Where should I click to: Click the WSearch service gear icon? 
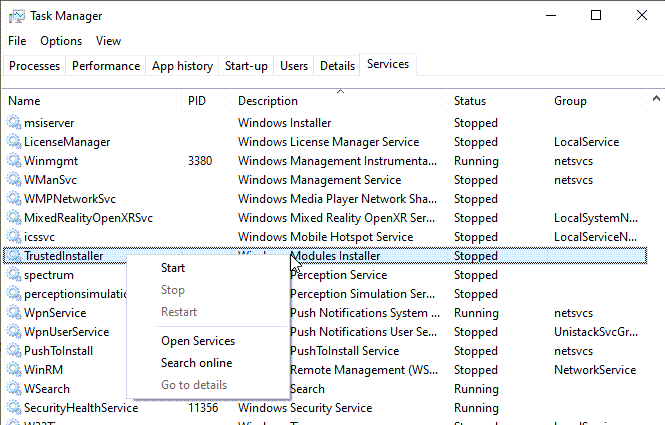[x=14, y=389]
